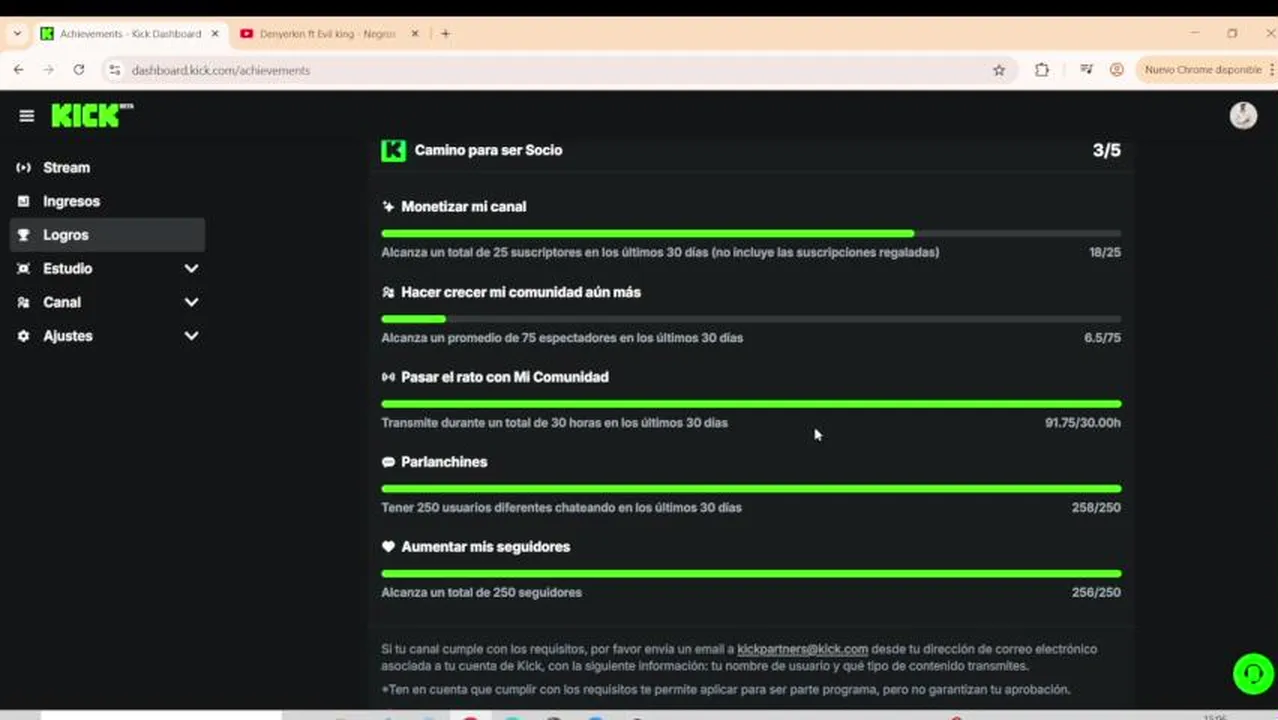Click the Pasar el rato con Mi Comunidad title
Viewport: 1278px width, 720px height.
pyautogui.click(x=505, y=377)
